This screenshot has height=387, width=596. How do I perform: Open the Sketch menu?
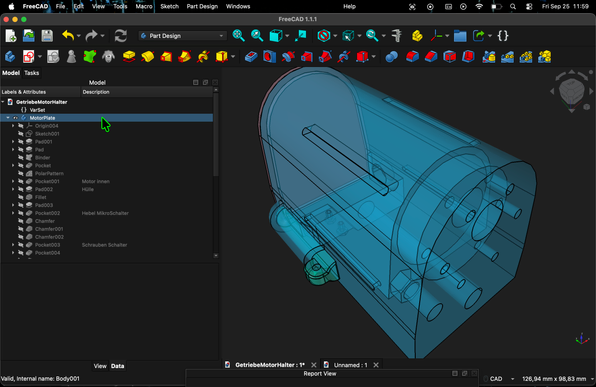pyautogui.click(x=170, y=6)
